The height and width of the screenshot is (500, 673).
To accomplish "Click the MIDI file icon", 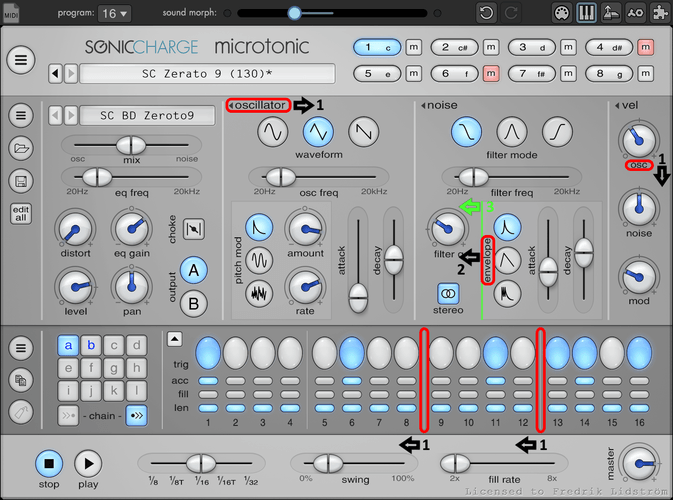I will 11,12.
